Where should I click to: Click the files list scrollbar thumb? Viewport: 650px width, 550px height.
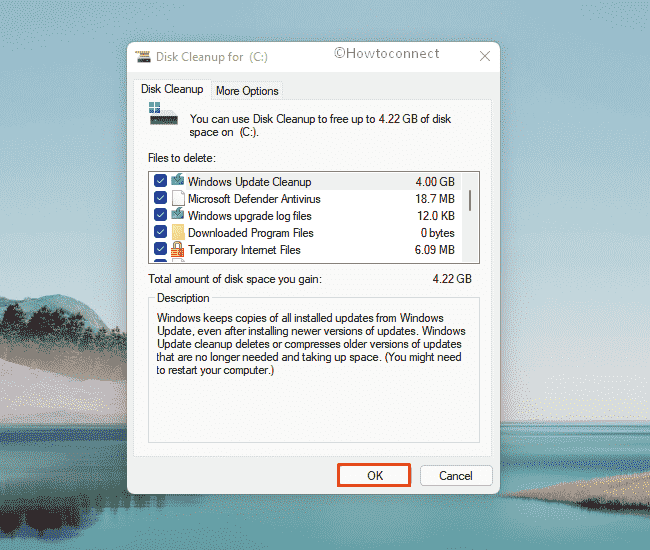pyautogui.click(x=470, y=201)
